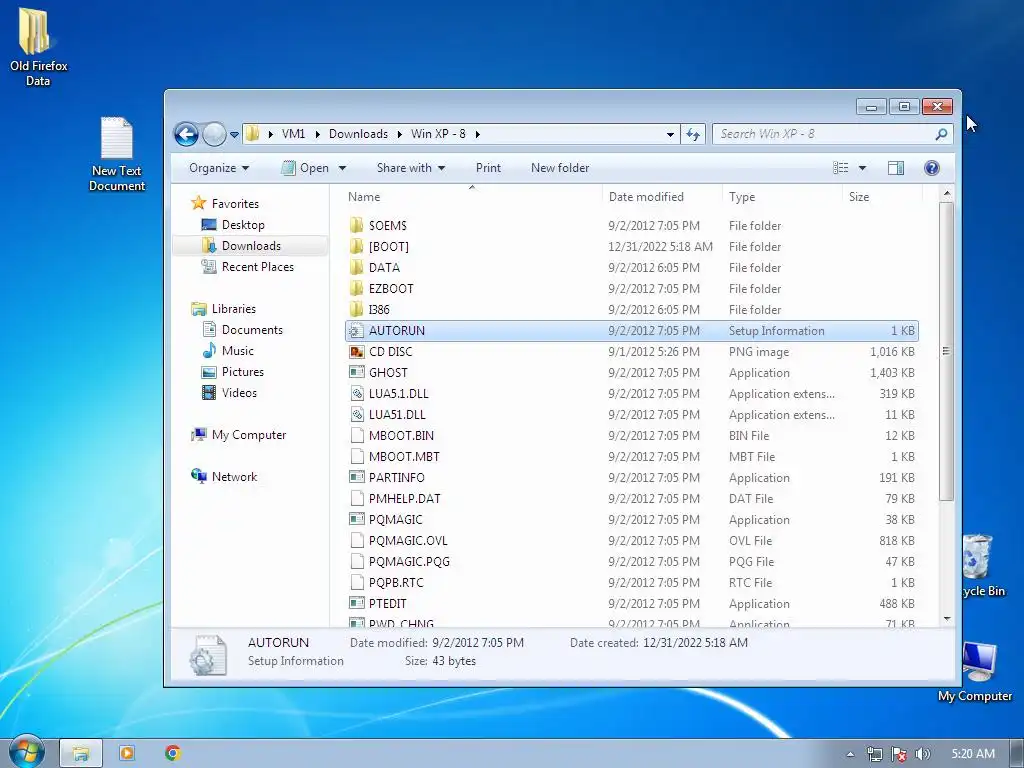Open the Documents library
The image size is (1024, 768).
[251, 330]
